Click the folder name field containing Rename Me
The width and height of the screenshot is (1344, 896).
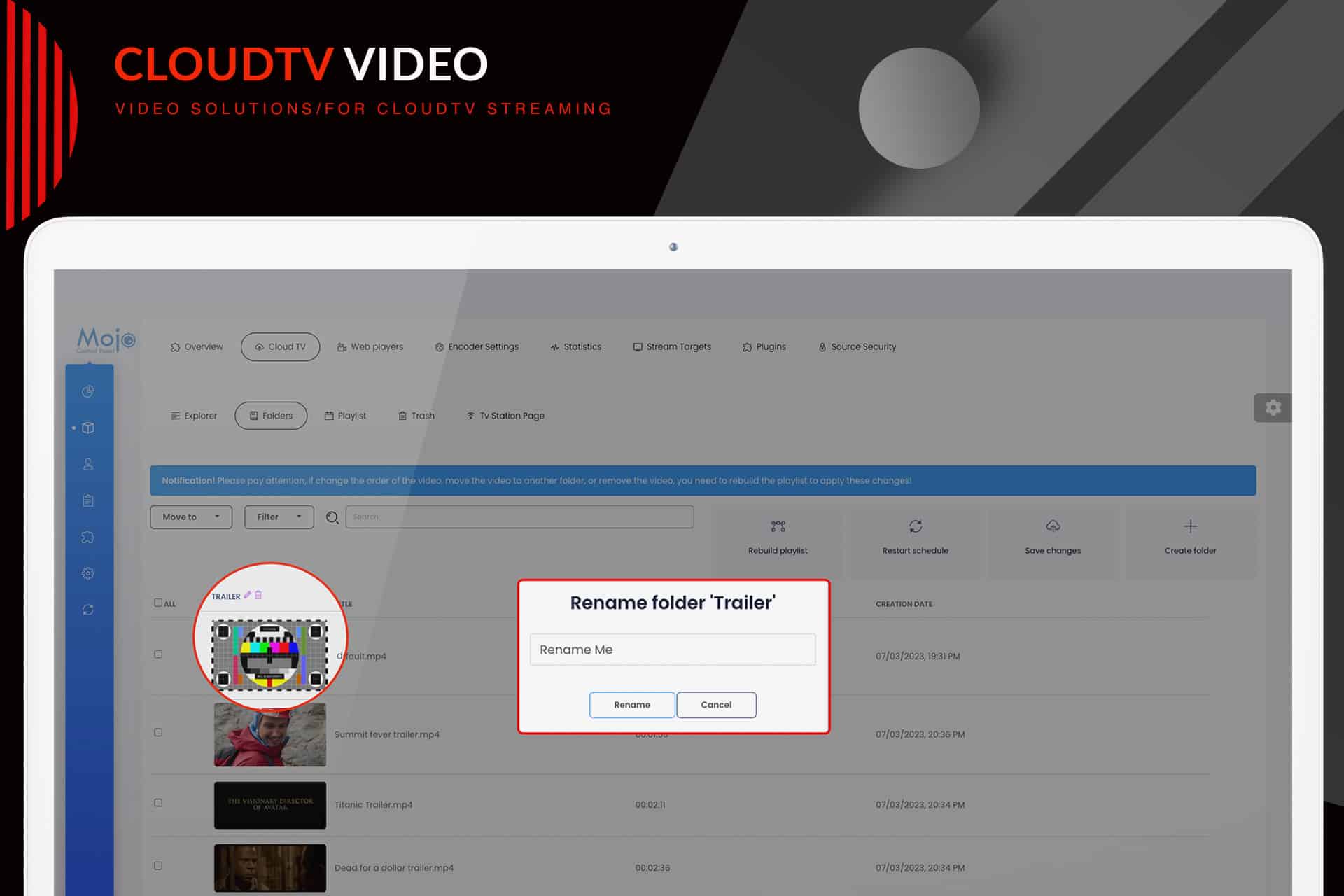click(x=673, y=650)
